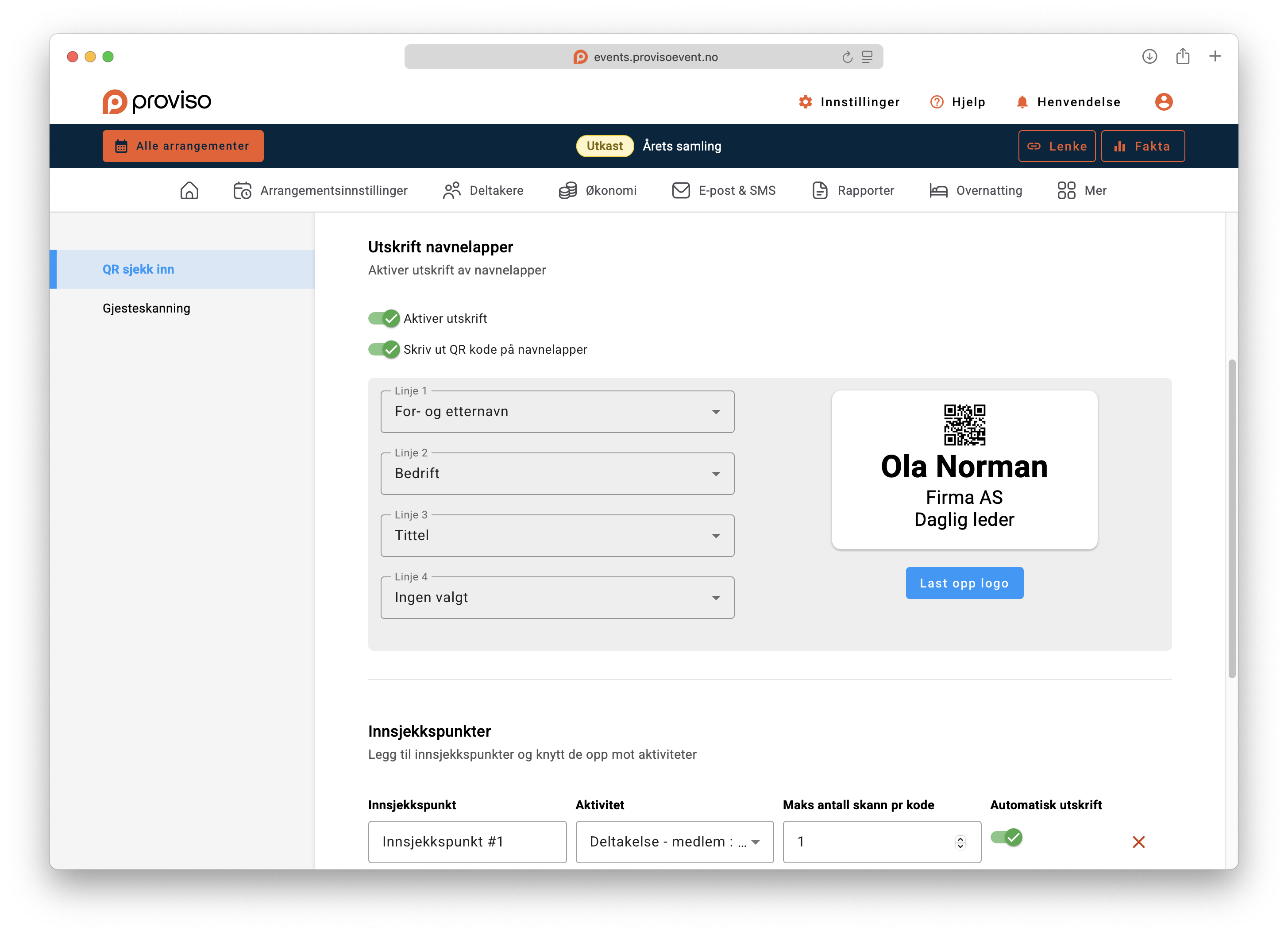Click Maks antall skann pr kode field
This screenshot has width=1288, height=935.
[881, 842]
